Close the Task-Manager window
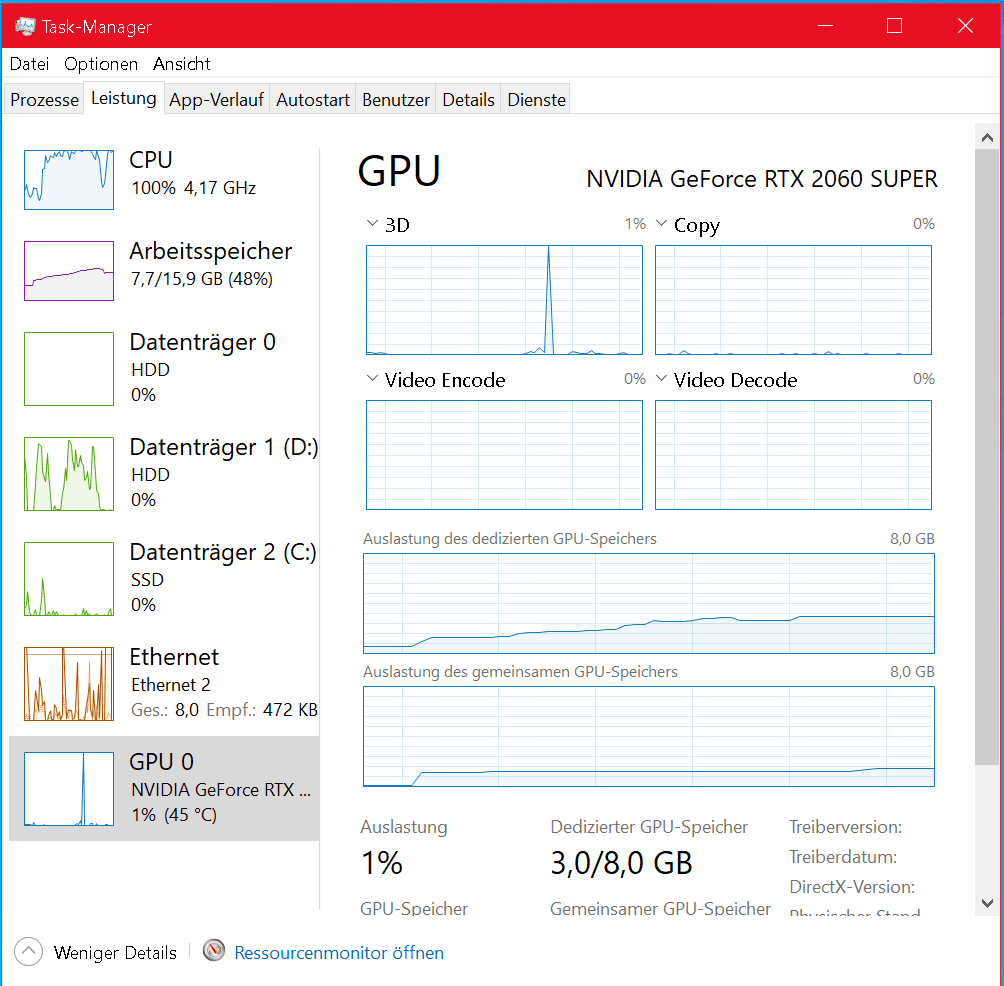 (x=966, y=26)
